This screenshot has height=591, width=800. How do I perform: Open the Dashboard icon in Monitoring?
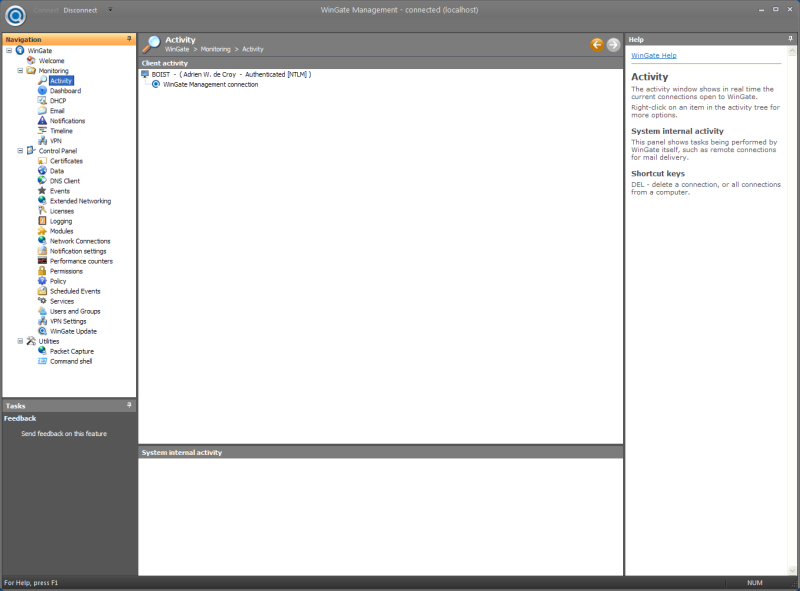point(42,90)
